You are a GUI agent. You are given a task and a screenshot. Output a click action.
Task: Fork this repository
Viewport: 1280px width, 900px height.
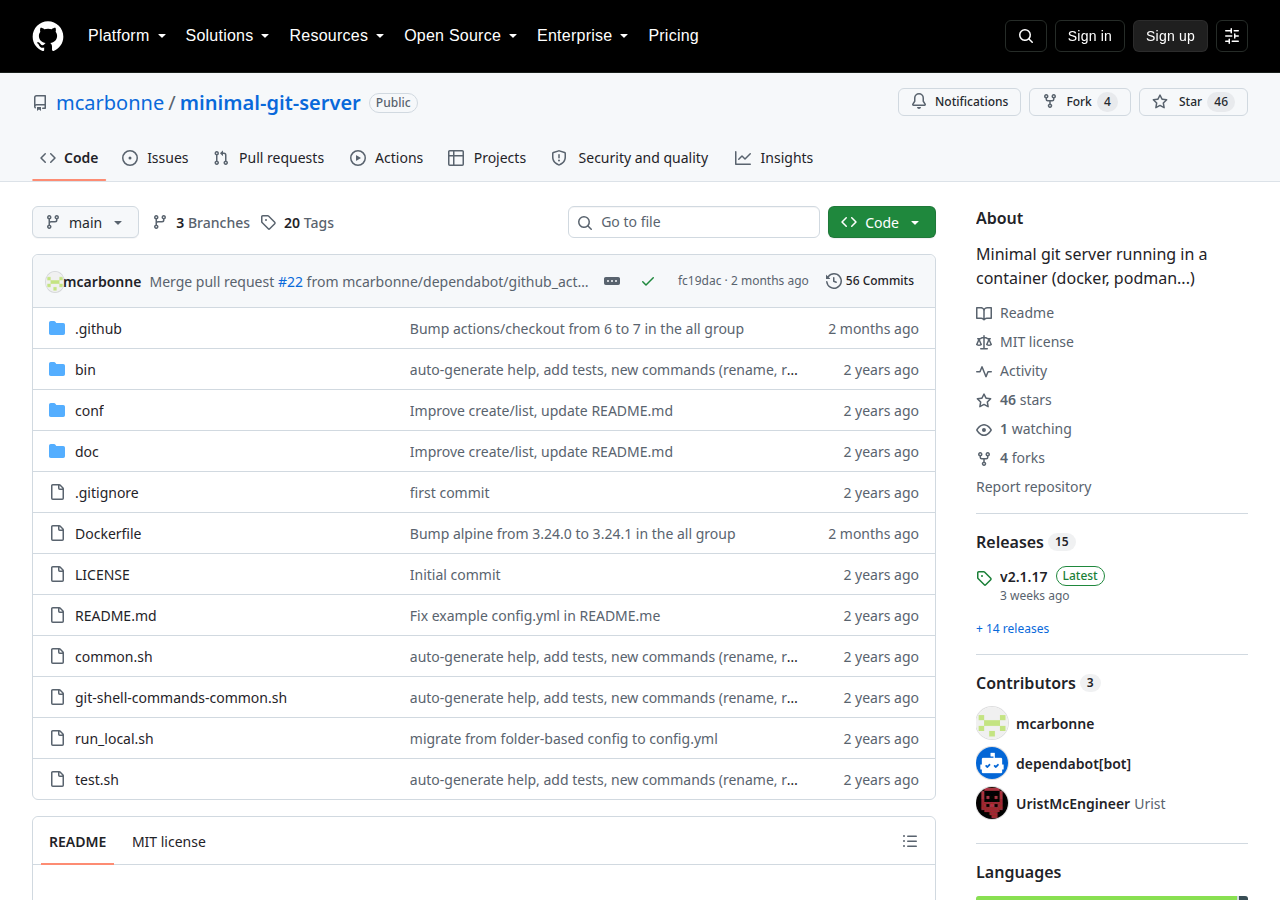pyautogui.click(x=1080, y=102)
